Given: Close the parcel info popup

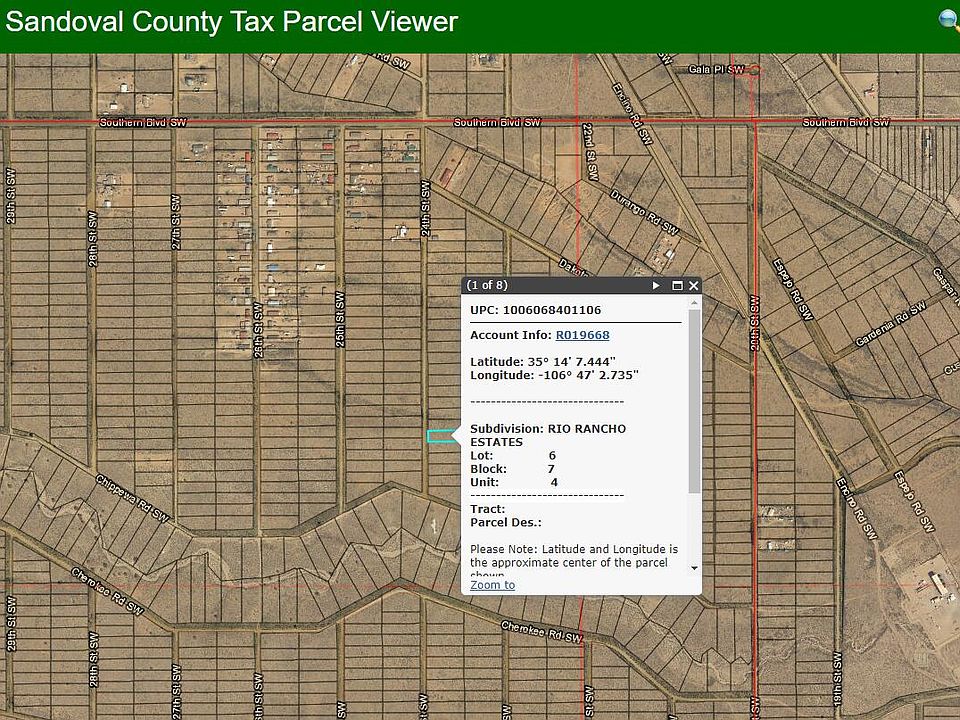Looking at the screenshot, I should pos(694,285).
